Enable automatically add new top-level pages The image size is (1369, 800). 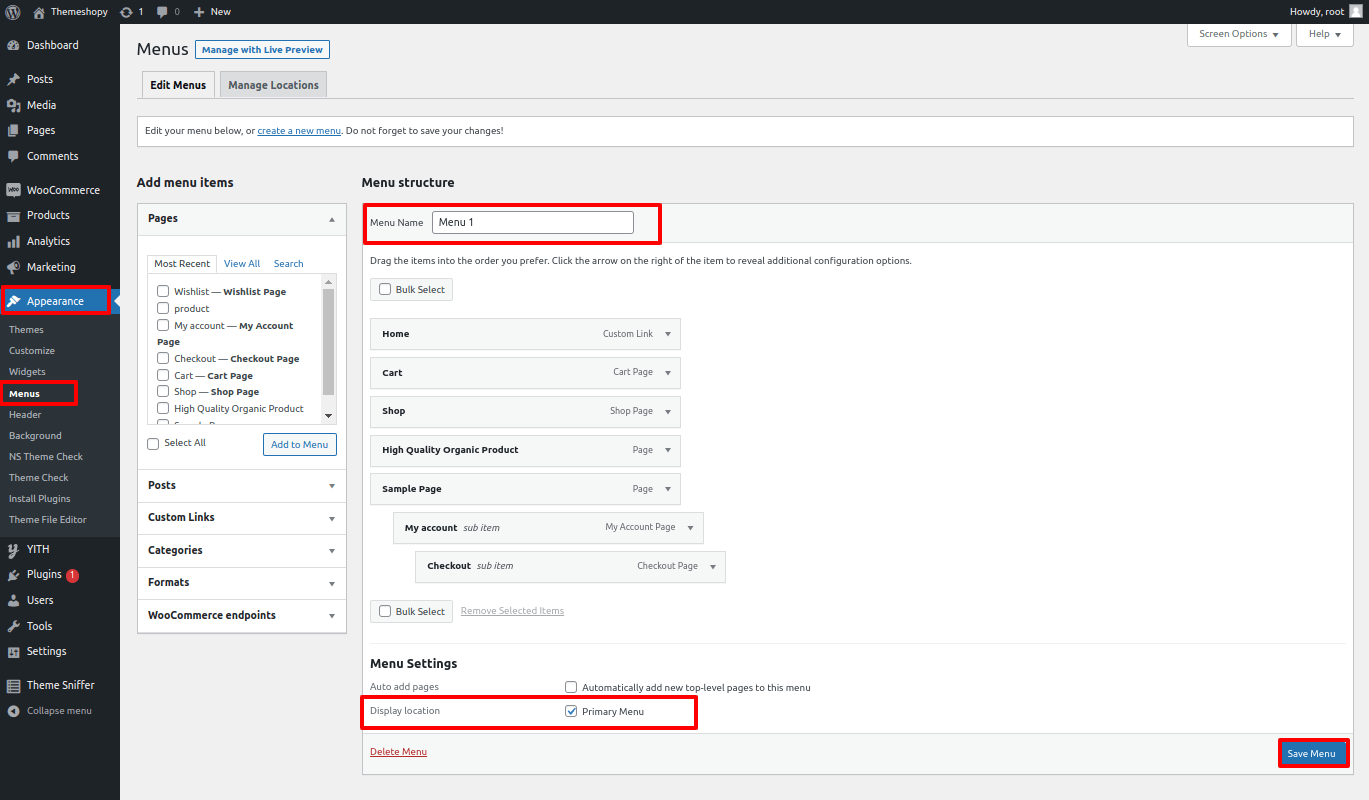[x=571, y=687]
